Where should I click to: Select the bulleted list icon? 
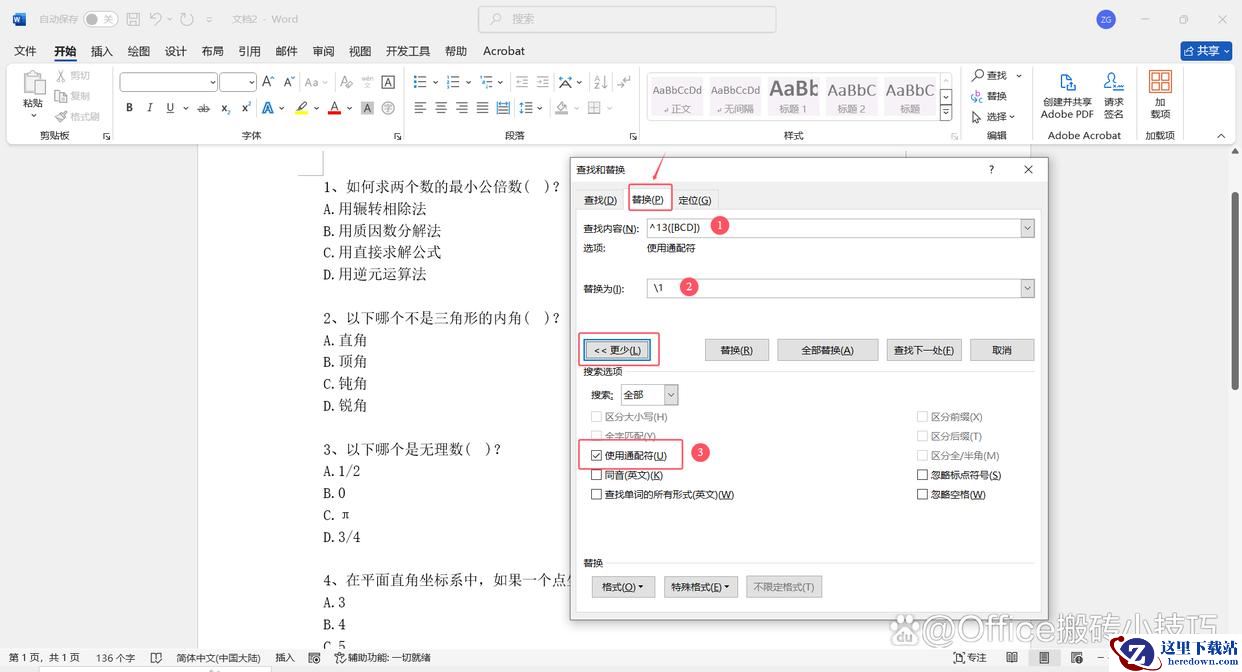tap(420, 82)
